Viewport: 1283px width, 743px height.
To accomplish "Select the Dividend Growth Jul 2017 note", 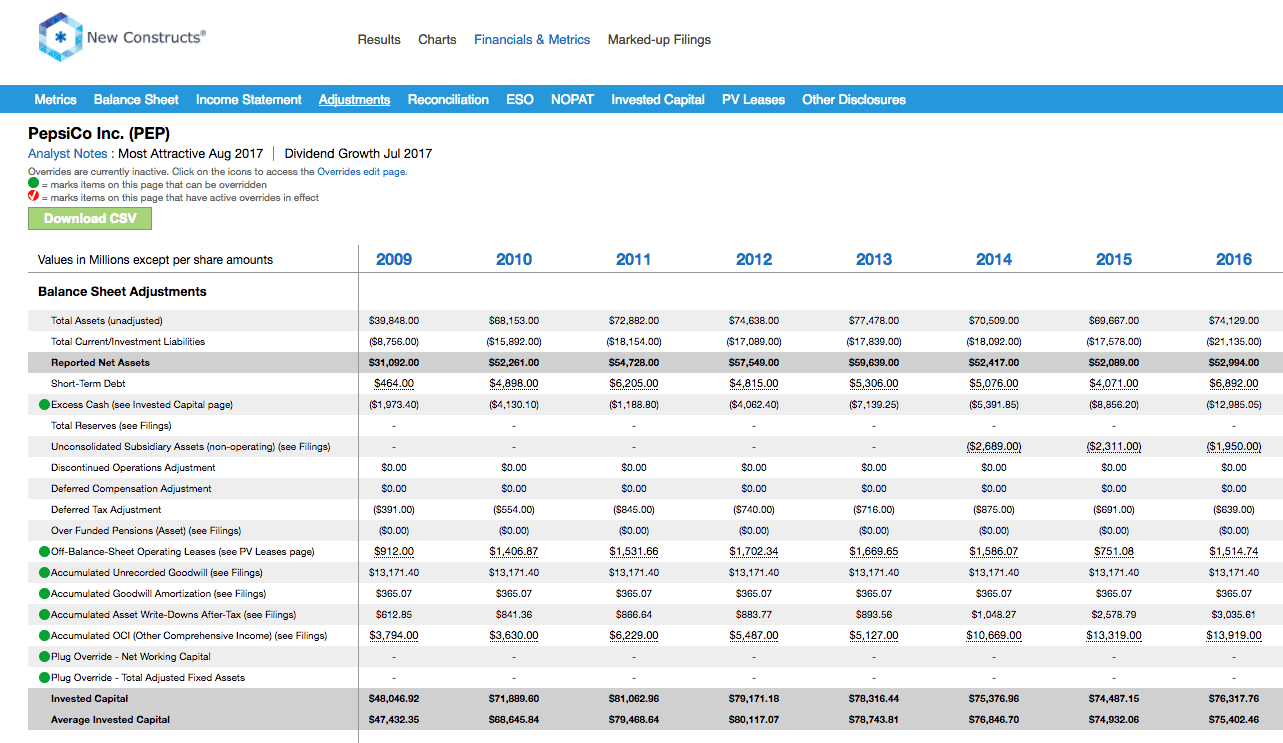I will [358, 154].
